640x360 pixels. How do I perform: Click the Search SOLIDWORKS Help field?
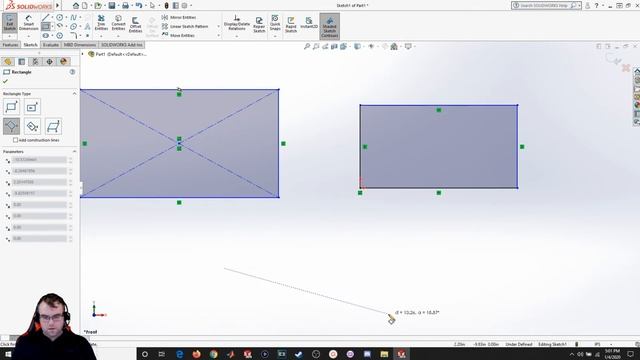[546, 5]
